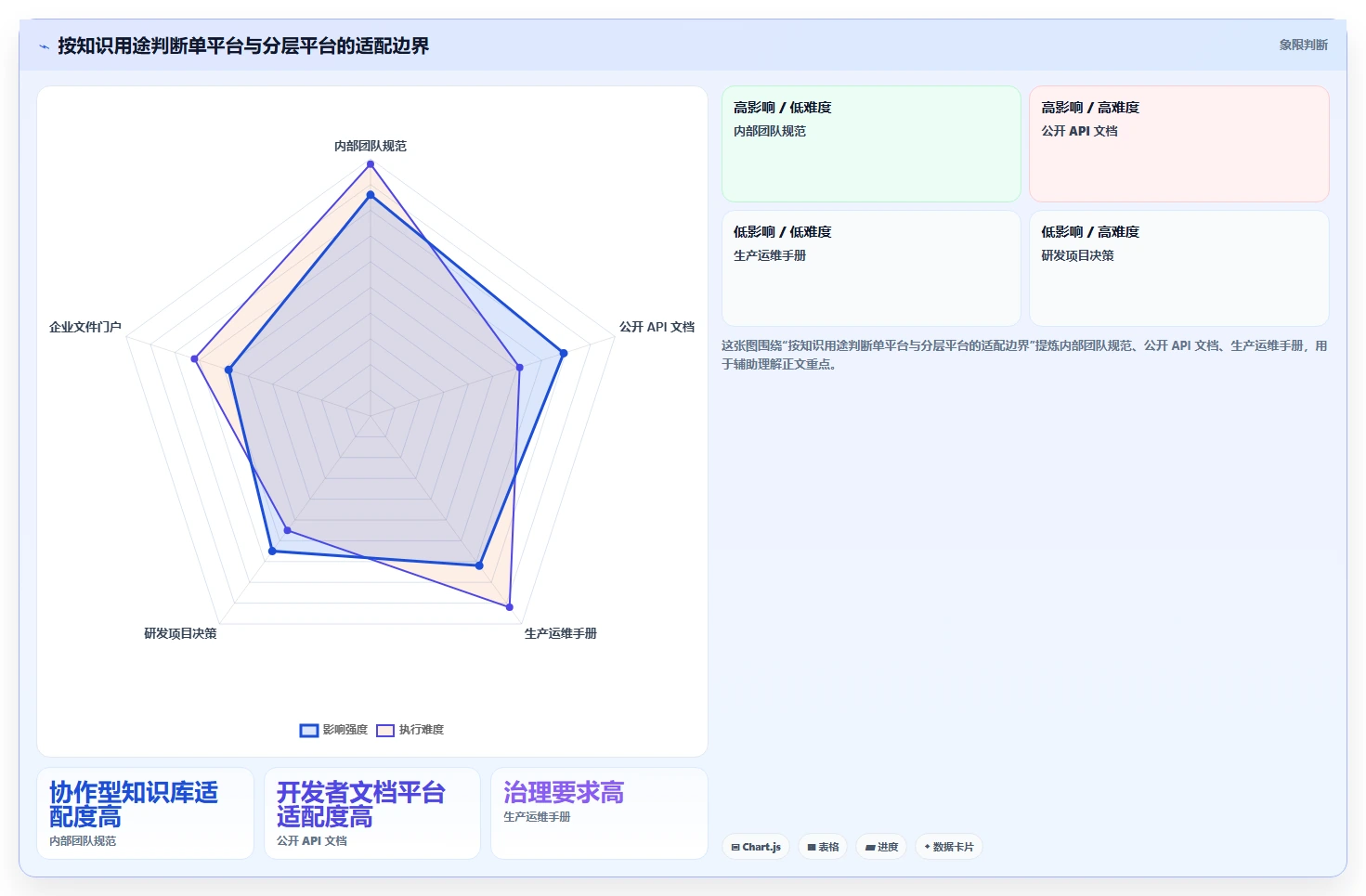Open the 高影响 / 高难度 quadrant card
Screen dimensions: 1366x896
coord(1179,144)
